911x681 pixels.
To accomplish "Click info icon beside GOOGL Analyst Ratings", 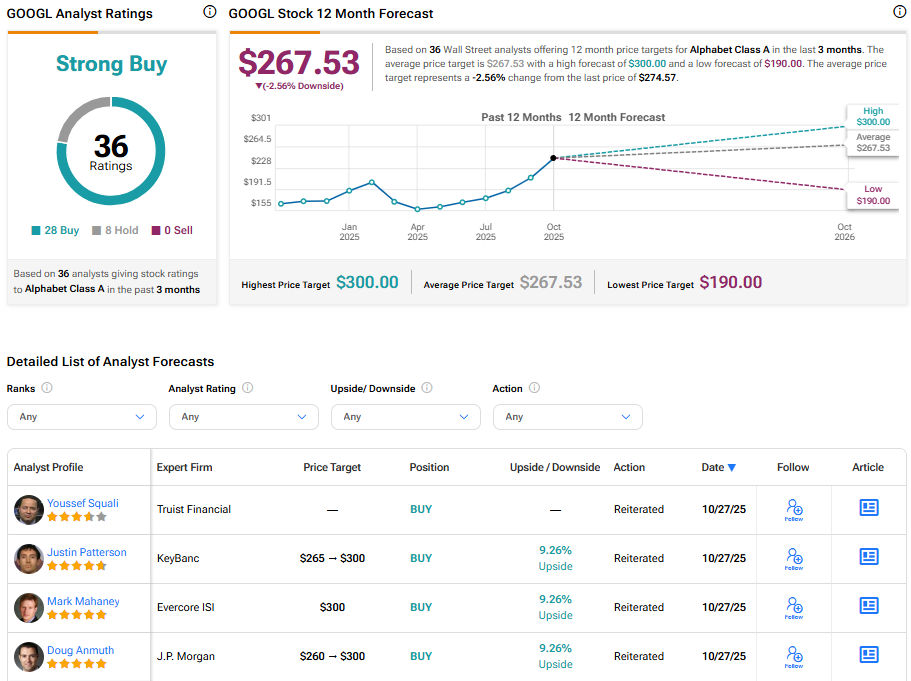I will 209,12.
